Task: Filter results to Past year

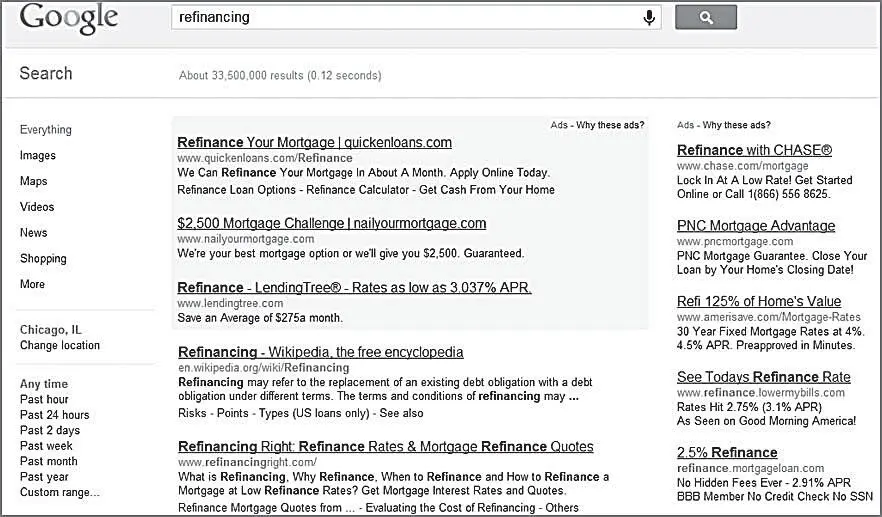Action: [x=44, y=476]
